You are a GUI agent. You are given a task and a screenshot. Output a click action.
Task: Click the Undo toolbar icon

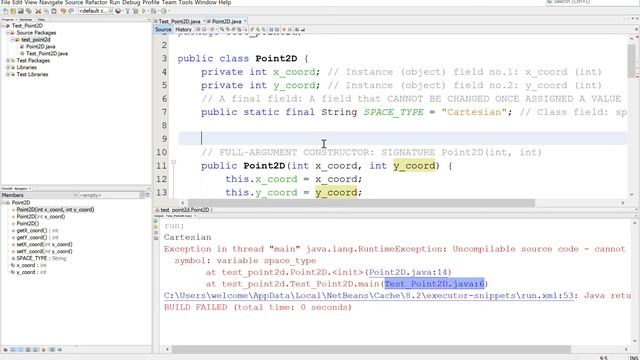coord(63,11)
